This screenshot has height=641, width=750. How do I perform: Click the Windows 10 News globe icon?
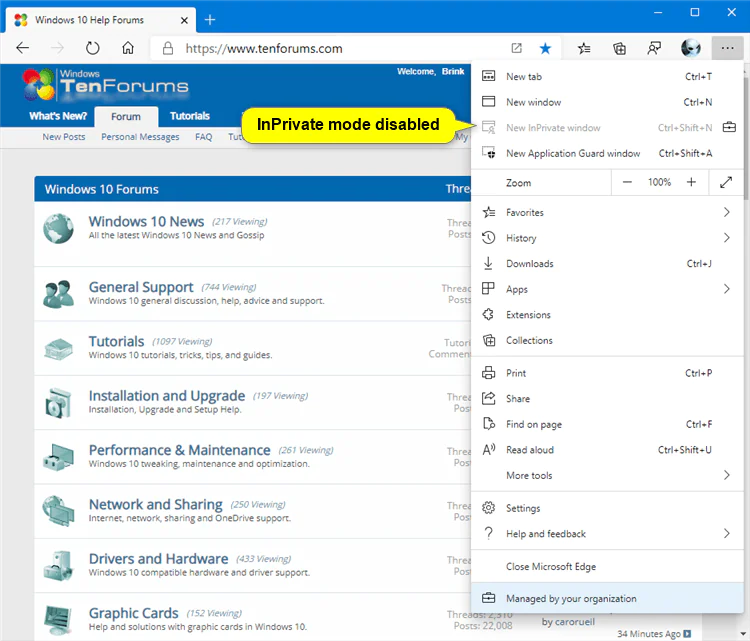pos(58,229)
